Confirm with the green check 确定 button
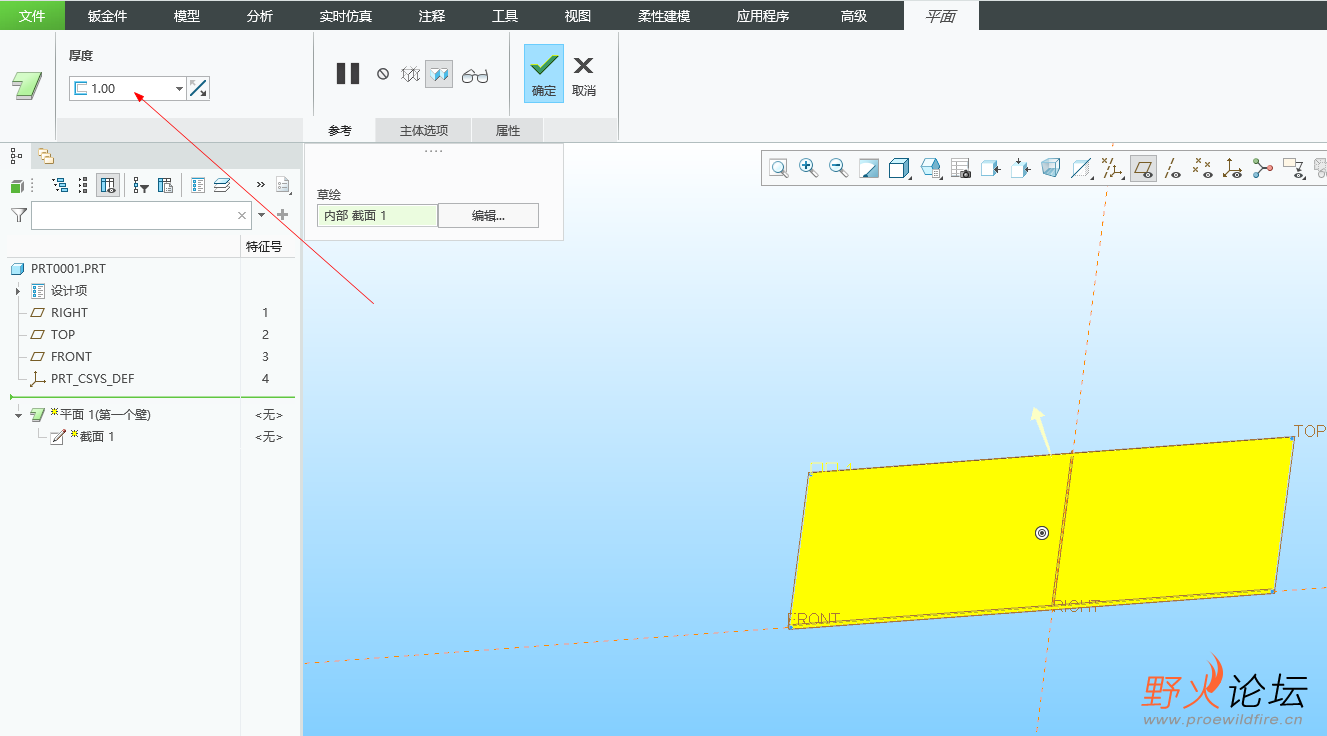Screen dimensions: 1327x736 (544, 74)
